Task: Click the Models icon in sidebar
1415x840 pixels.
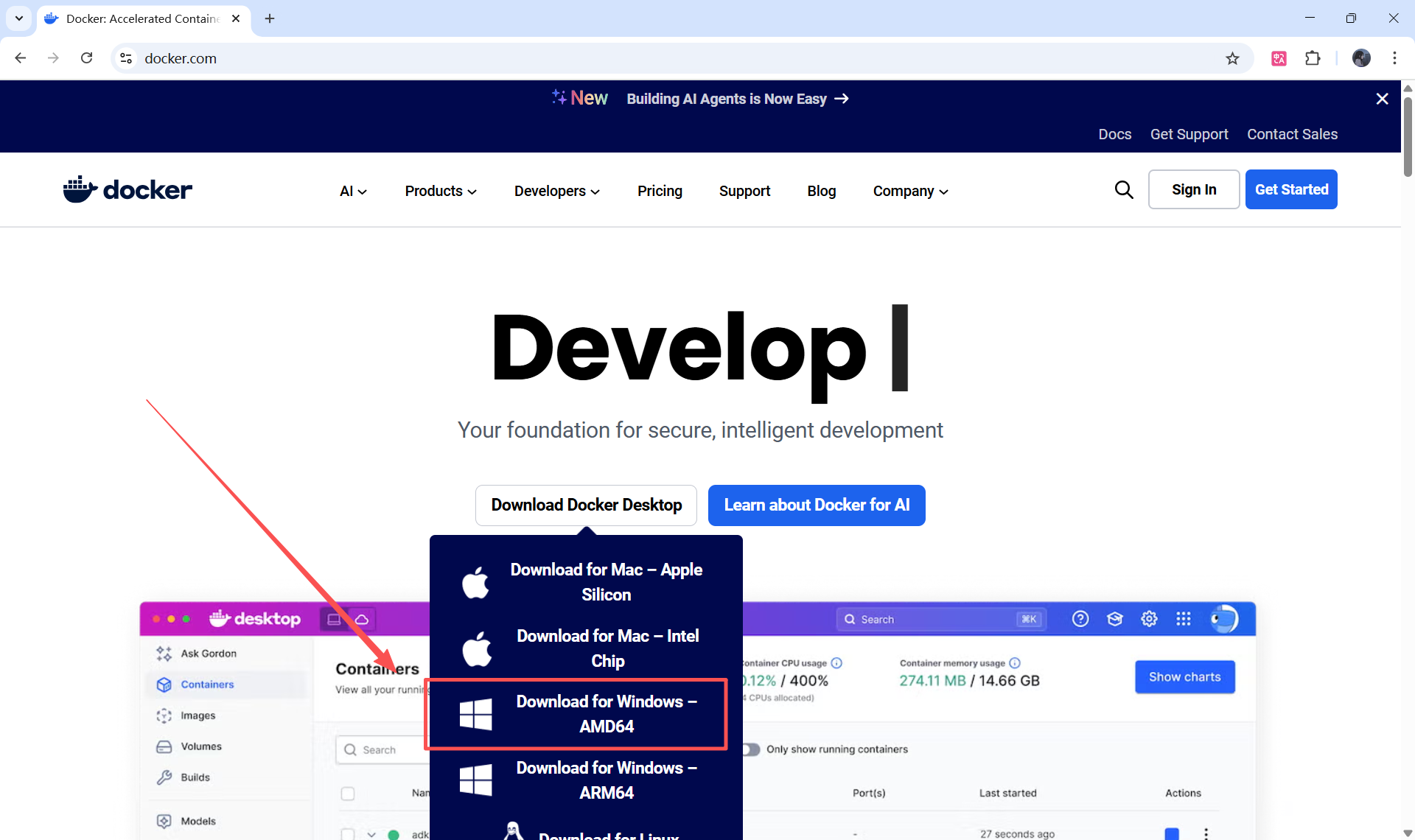Action: 164,821
